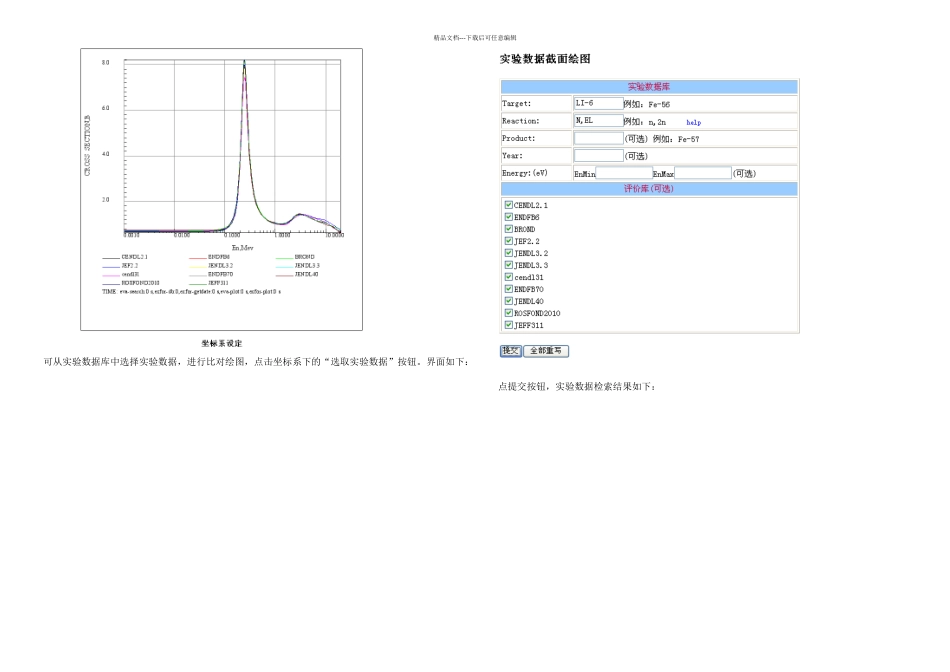Uncheck the CENDL2.1 library checkbox
The image size is (950, 672).
coord(508,205)
